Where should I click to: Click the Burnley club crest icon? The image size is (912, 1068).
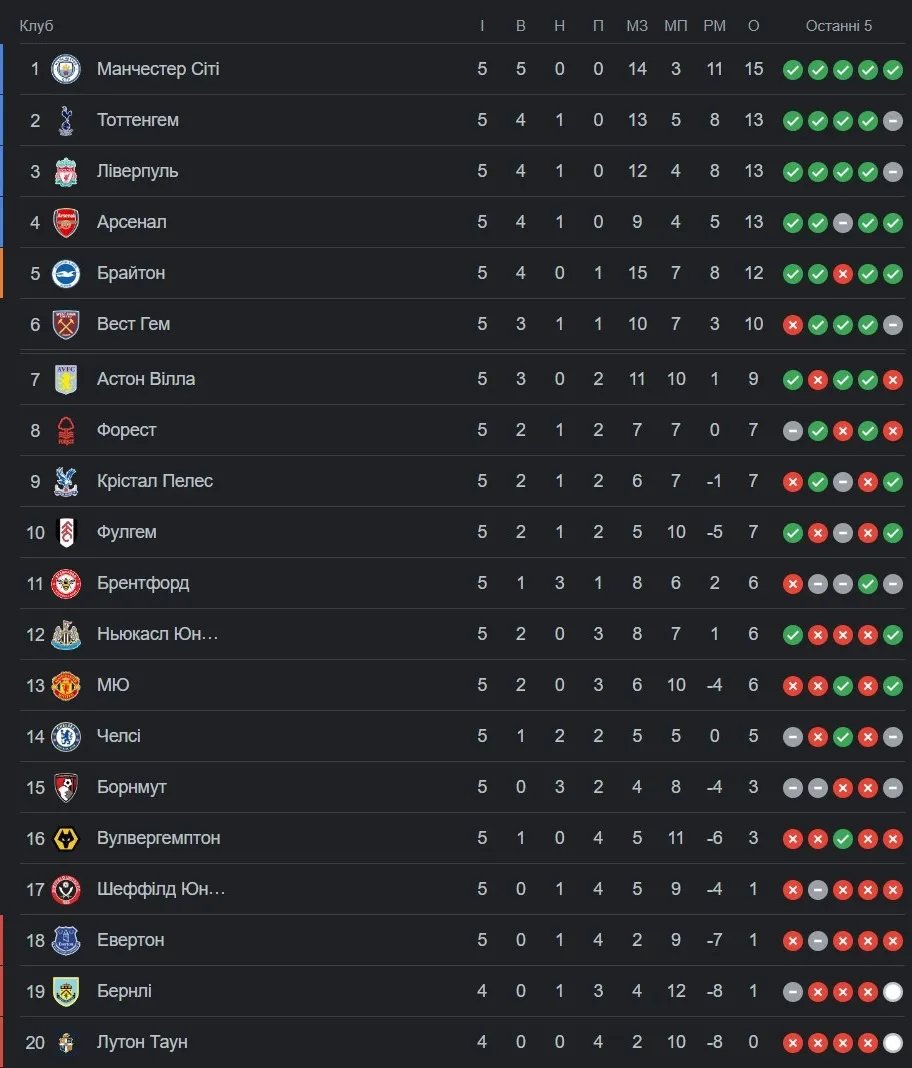pyautogui.click(x=66, y=991)
